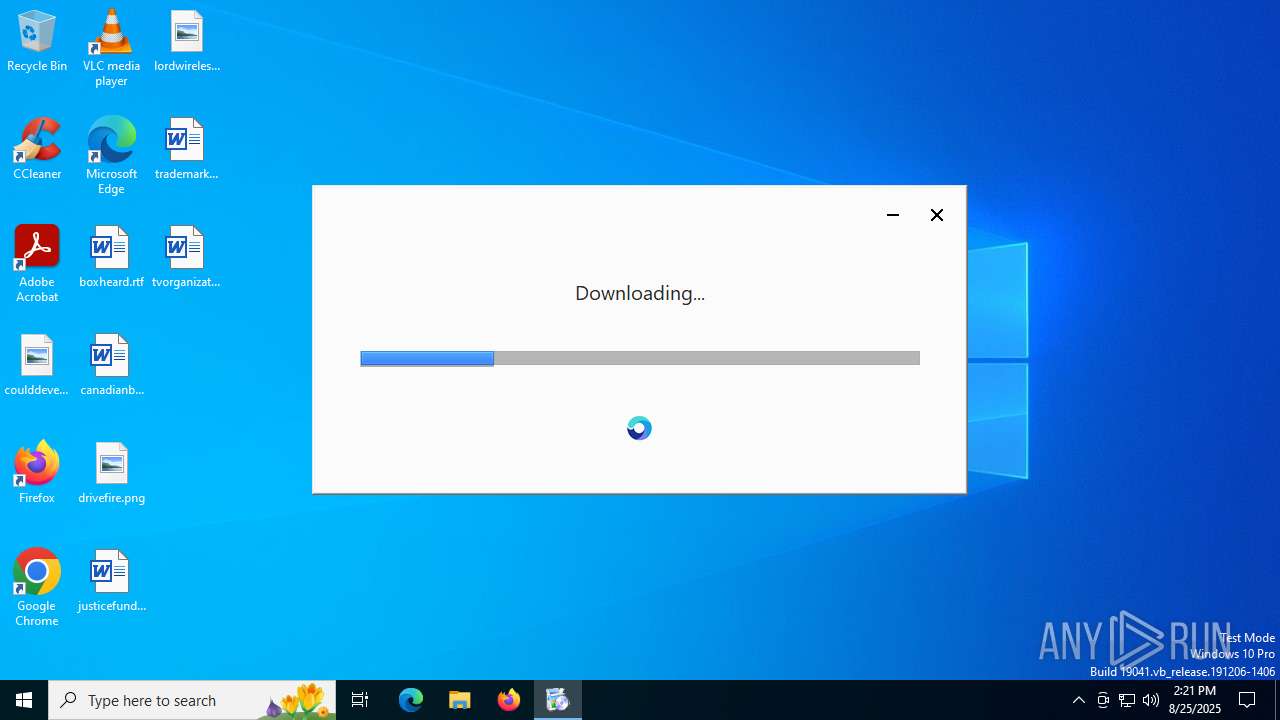This screenshot has width=1280, height=720.
Task: Open Adobe Acrobat desktop shortcut
Action: [37, 264]
